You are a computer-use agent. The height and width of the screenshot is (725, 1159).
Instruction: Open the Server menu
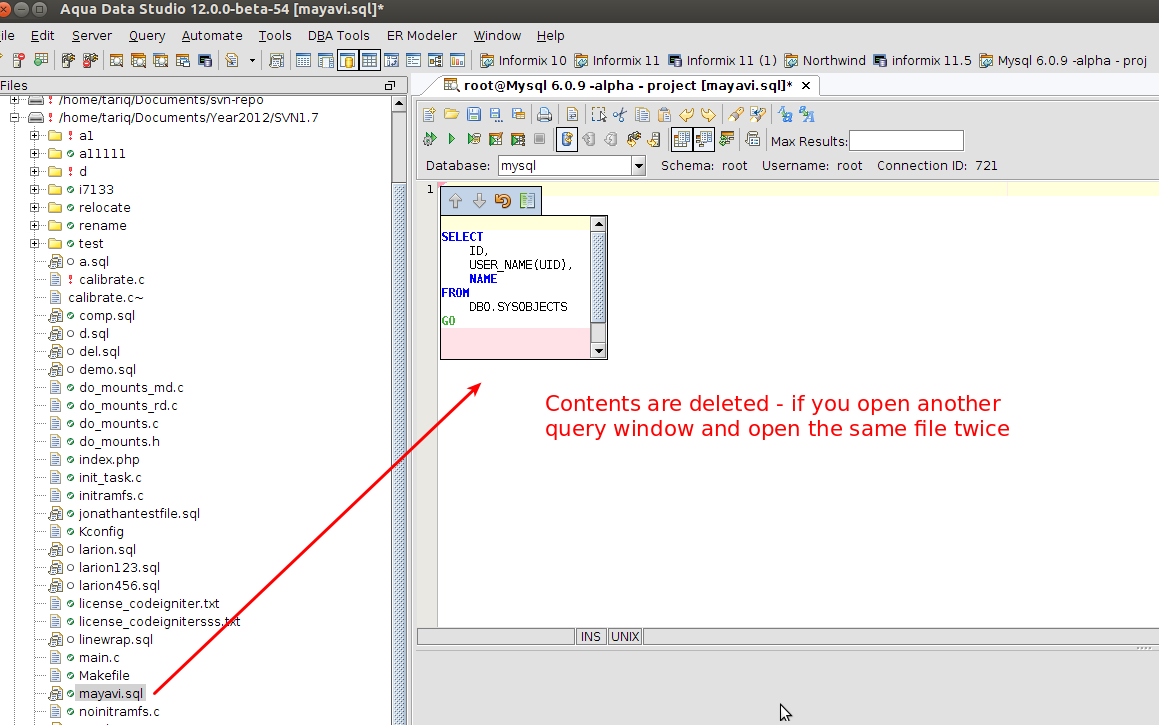coord(92,35)
